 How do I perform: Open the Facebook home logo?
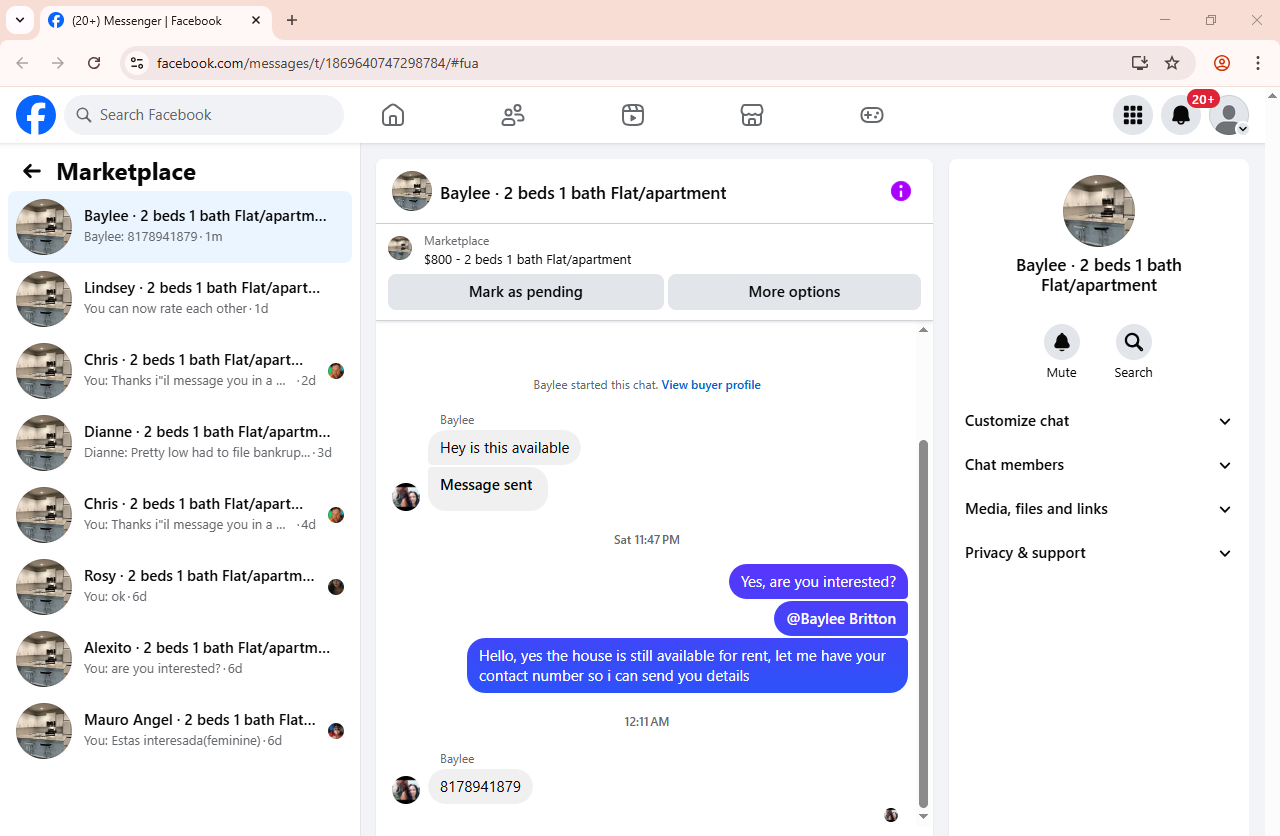[36, 115]
